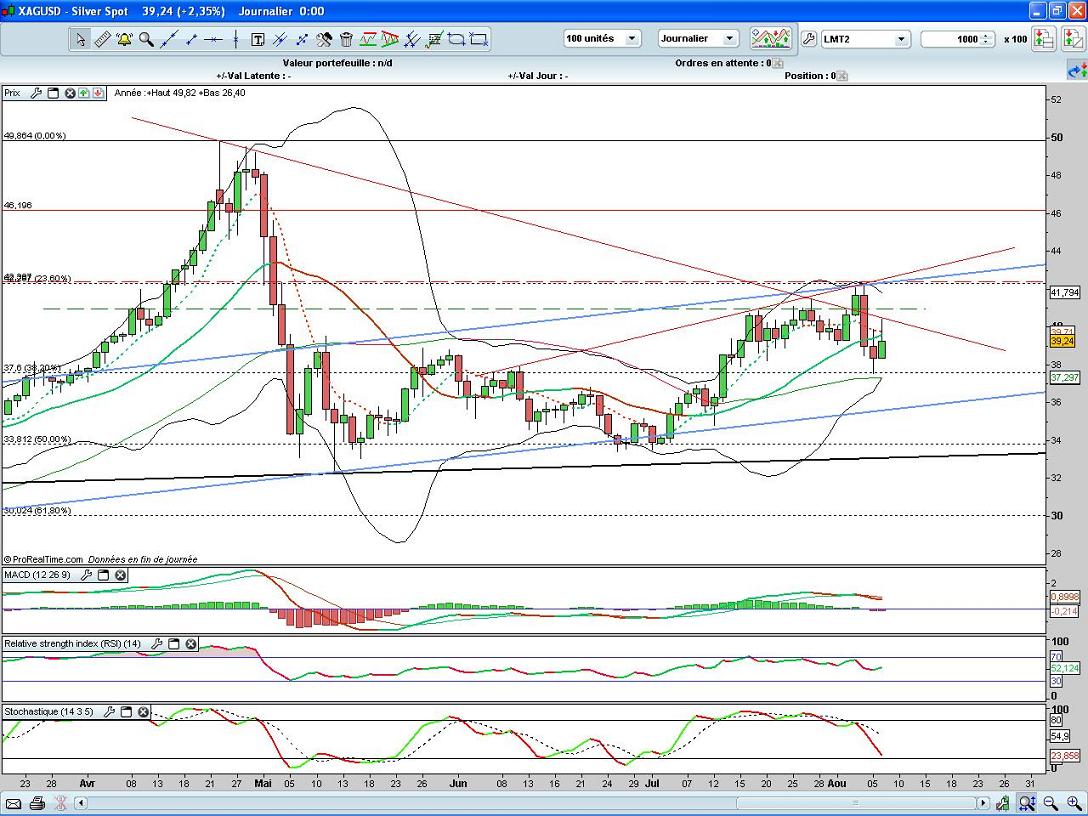This screenshot has height=816, width=1088.
Task: Open wrench settings of Stochastique panel
Action: tap(109, 712)
